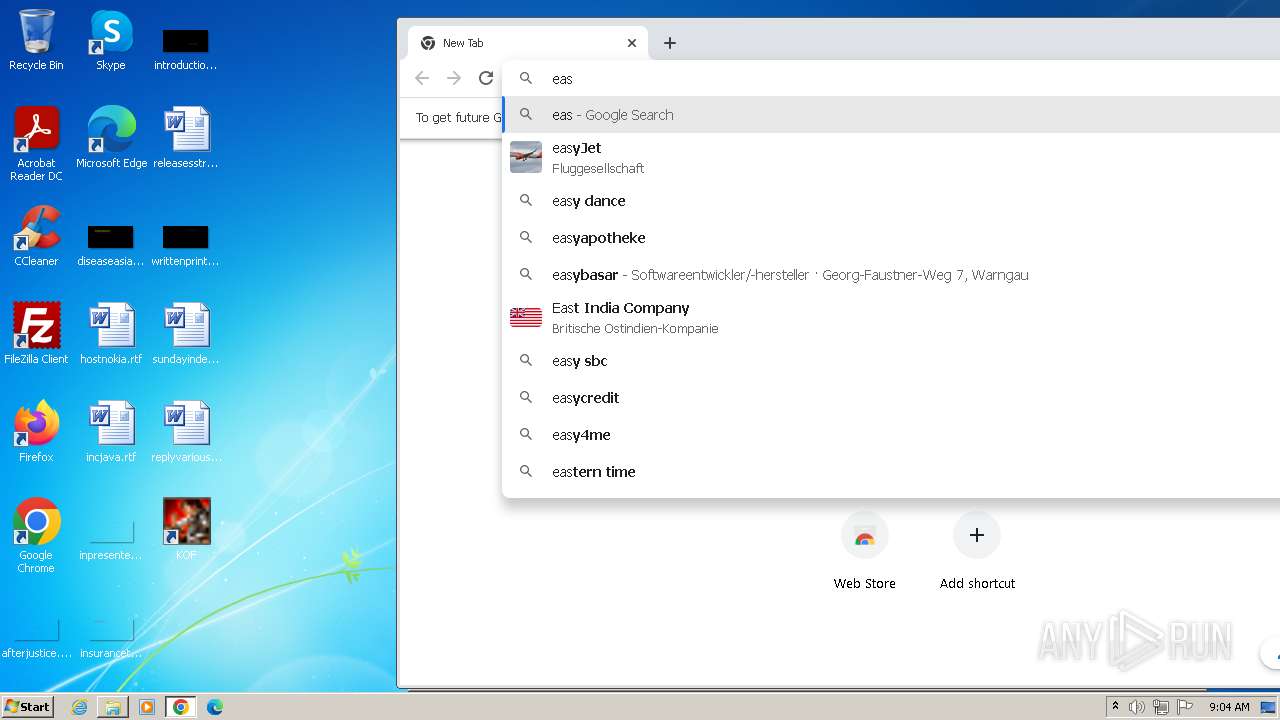The width and height of the screenshot is (1280, 720).
Task: Select the East India Company suggestion
Action: pos(891,318)
